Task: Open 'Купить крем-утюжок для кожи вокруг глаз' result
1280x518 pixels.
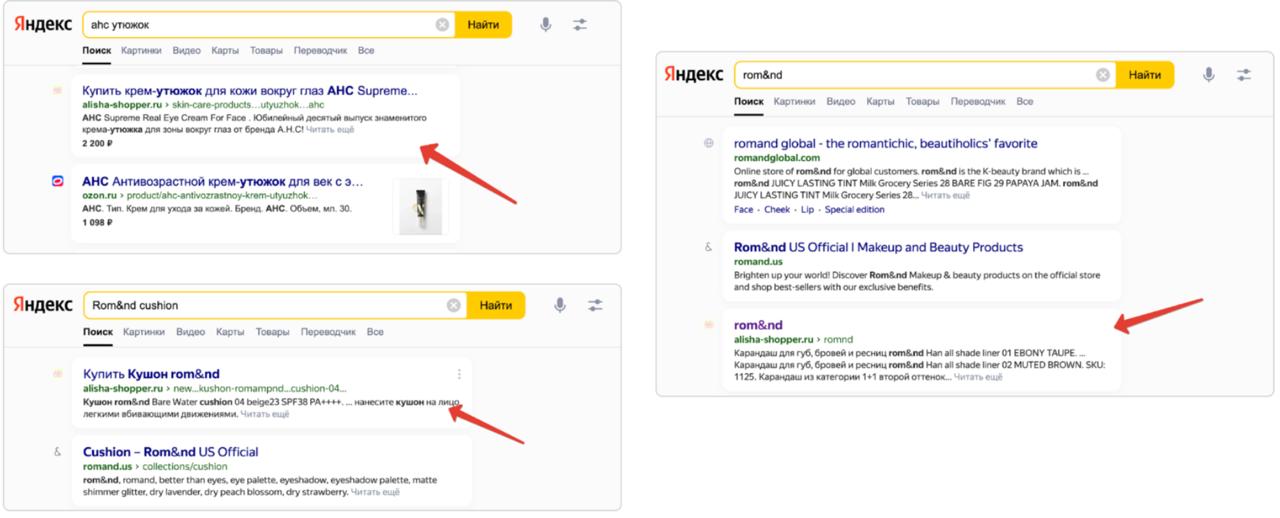Action: pyautogui.click(x=249, y=90)
